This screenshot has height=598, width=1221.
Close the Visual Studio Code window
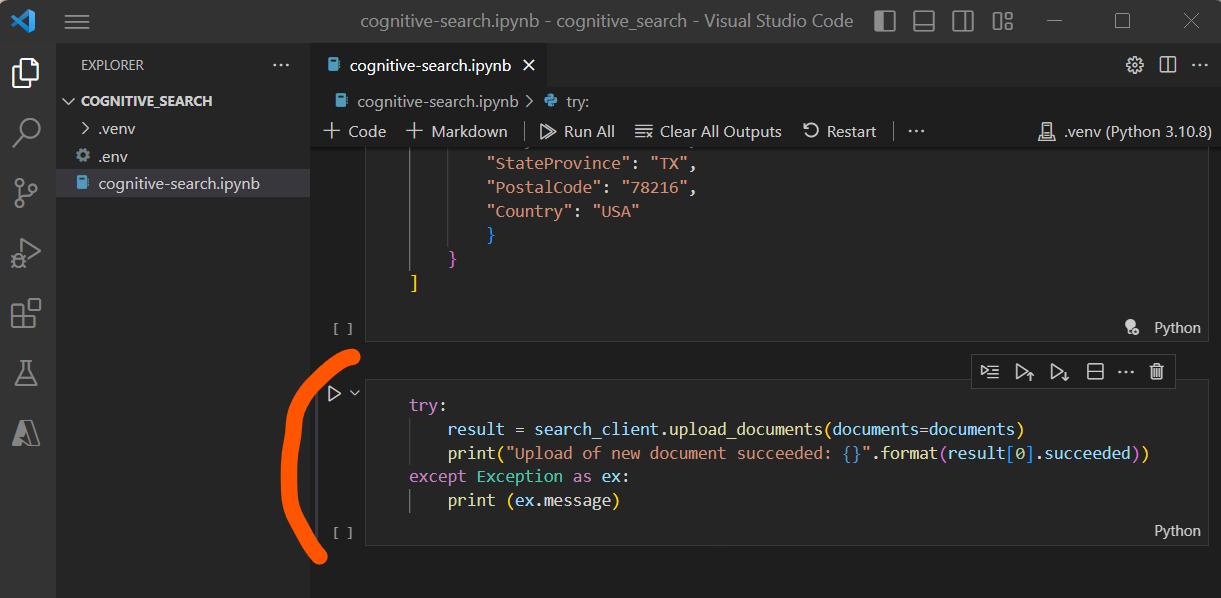tap(1190, 21)
